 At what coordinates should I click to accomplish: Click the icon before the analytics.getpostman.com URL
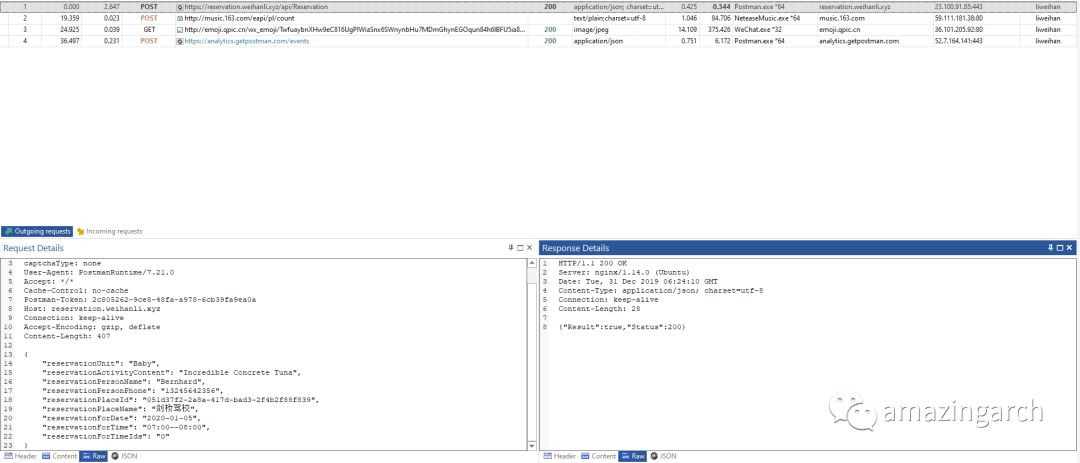click(x=180, y=41)
